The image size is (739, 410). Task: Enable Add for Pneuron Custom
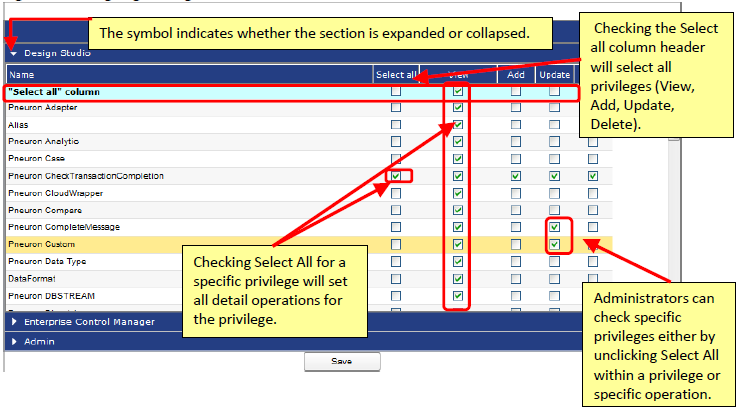pyautogui.click(x=516, y=244)
